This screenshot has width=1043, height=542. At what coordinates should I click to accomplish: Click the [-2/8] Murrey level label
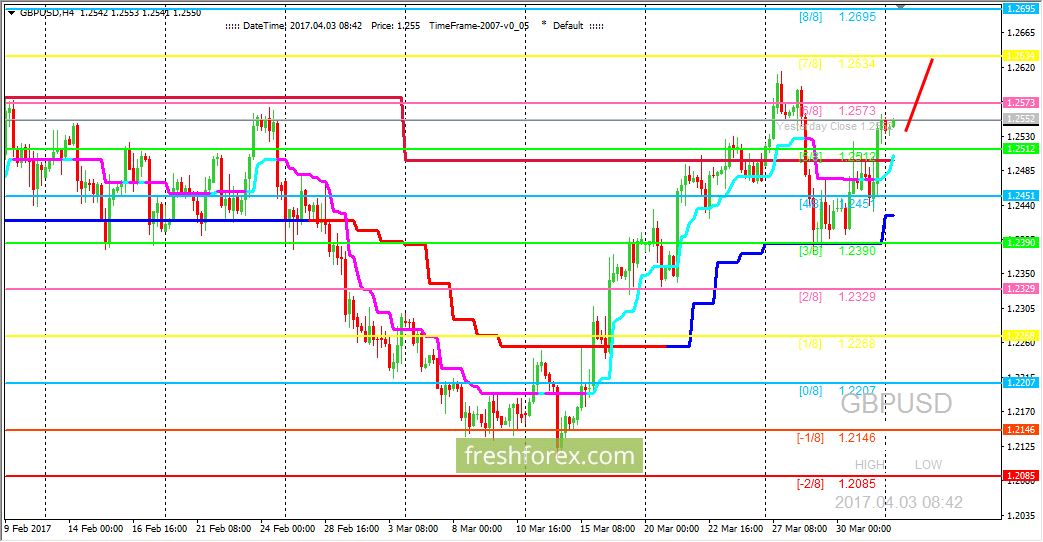tap(810, 483)
